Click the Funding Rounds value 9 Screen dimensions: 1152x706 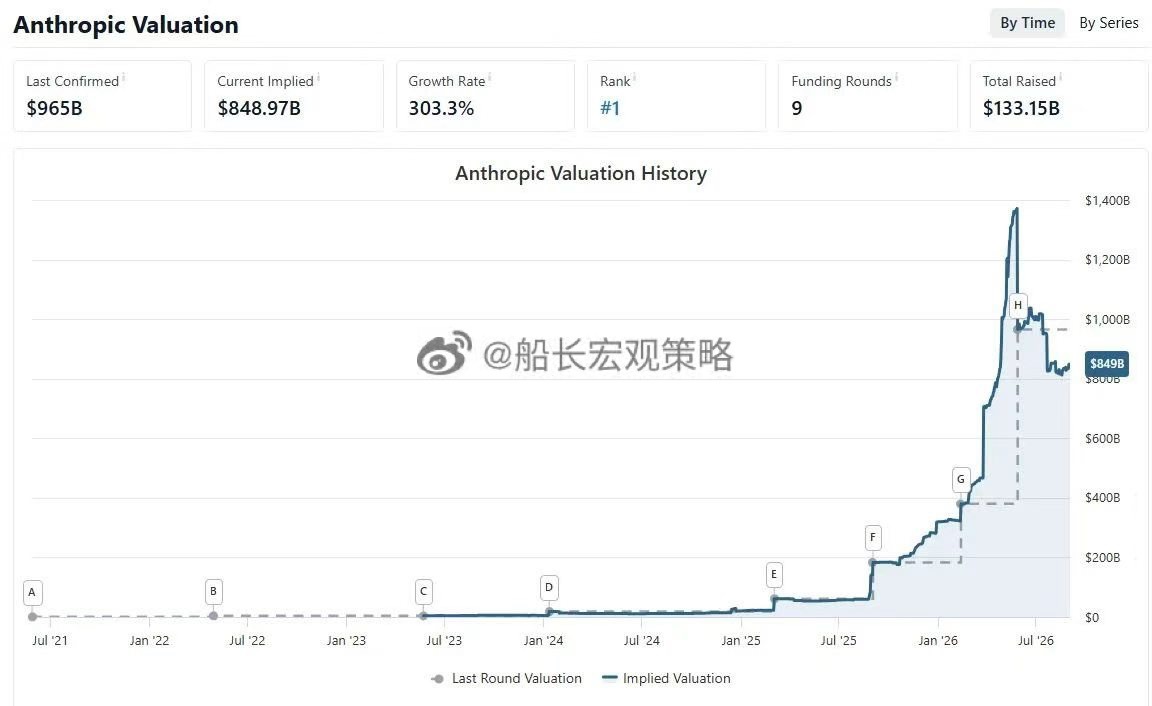point(797,108)
